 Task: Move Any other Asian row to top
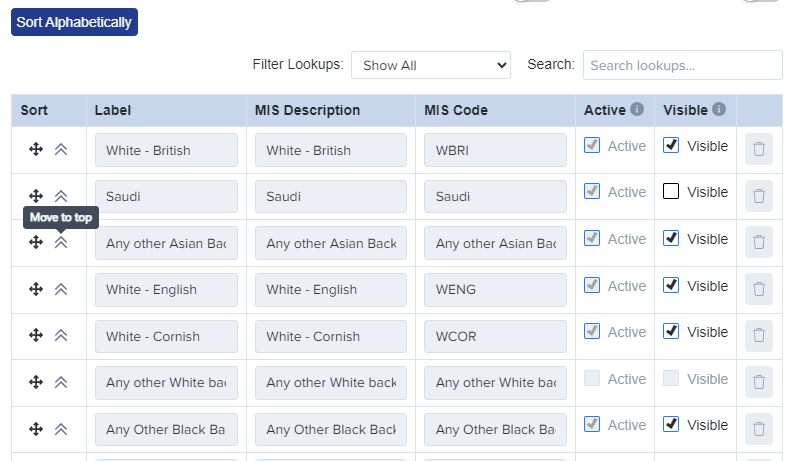point(61,242)
